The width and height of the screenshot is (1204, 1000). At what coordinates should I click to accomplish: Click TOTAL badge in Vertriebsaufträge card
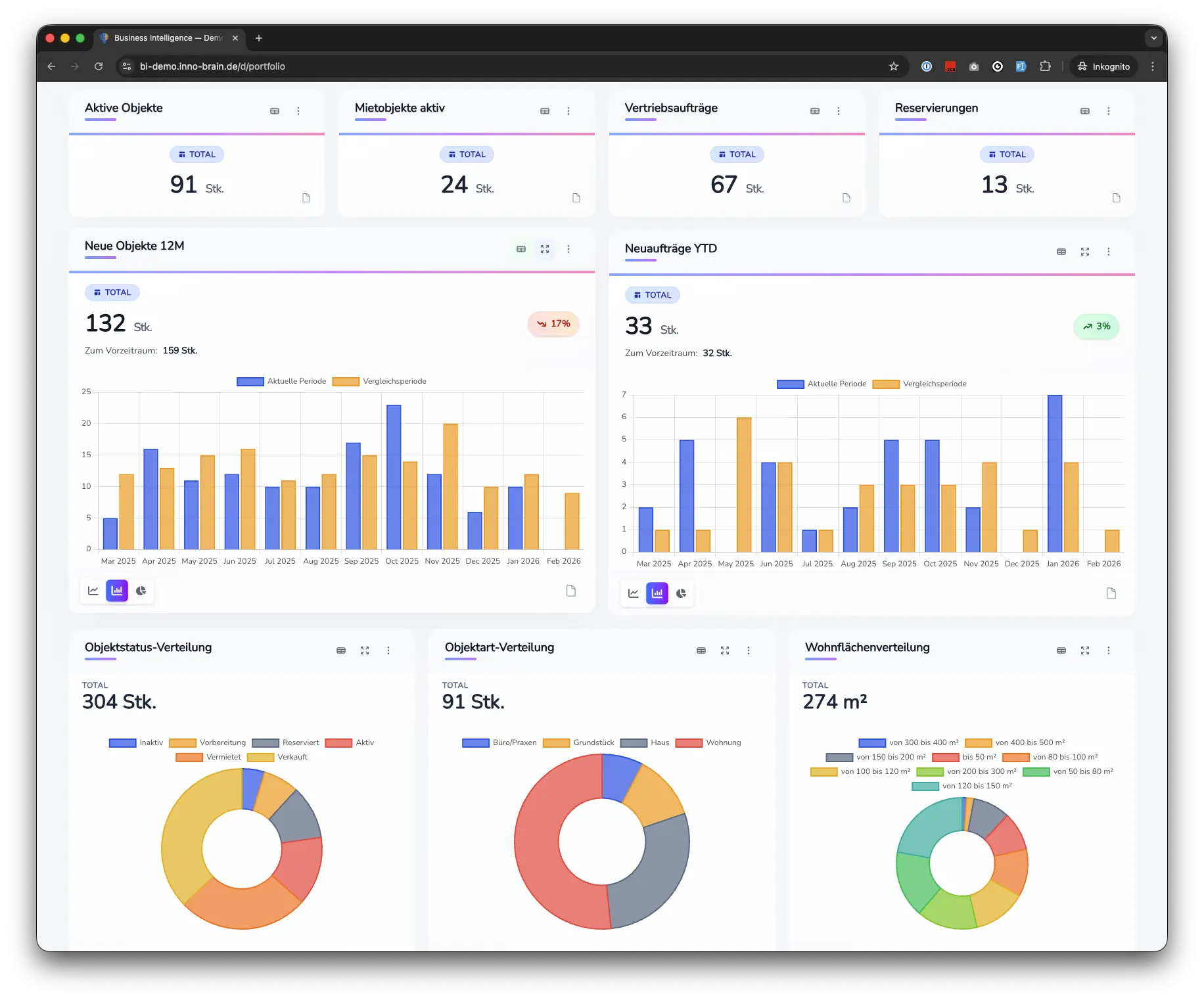[x=737, y=154]
